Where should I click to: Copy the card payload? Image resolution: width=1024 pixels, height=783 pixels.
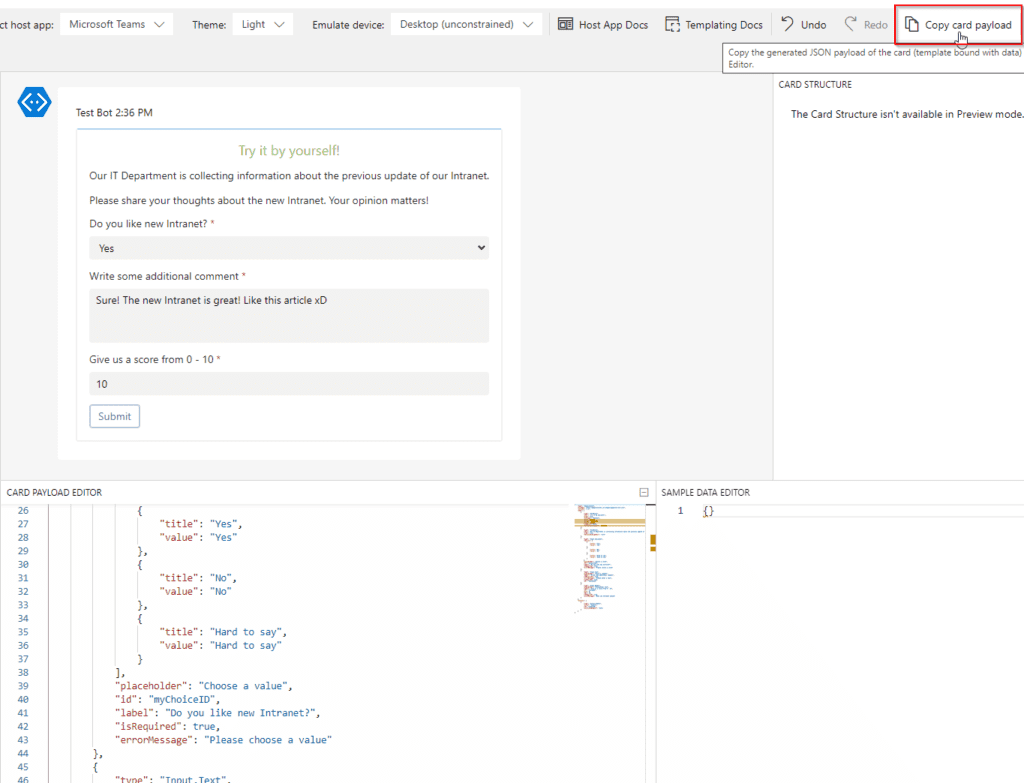tap(958, 24)
